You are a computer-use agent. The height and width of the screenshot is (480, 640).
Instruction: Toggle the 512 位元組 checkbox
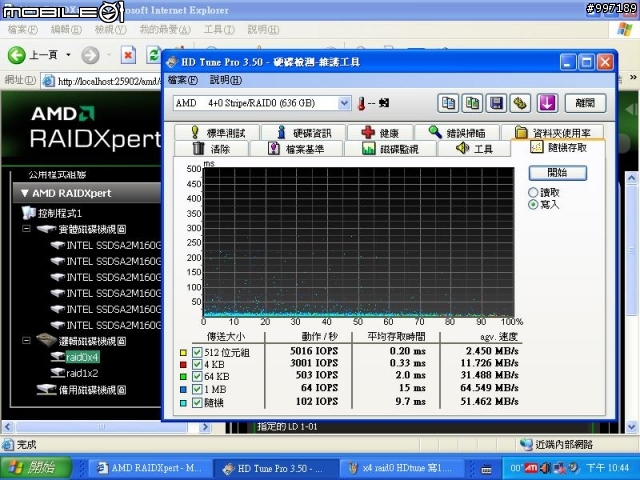[197, 352]
